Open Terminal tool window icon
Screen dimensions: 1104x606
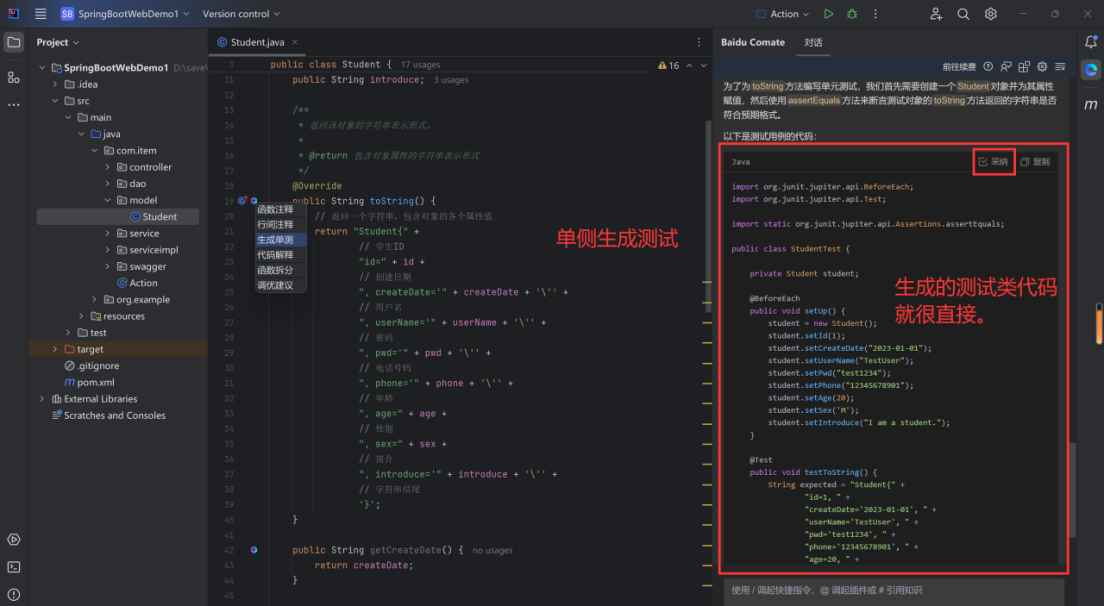[x=13, y=567]
